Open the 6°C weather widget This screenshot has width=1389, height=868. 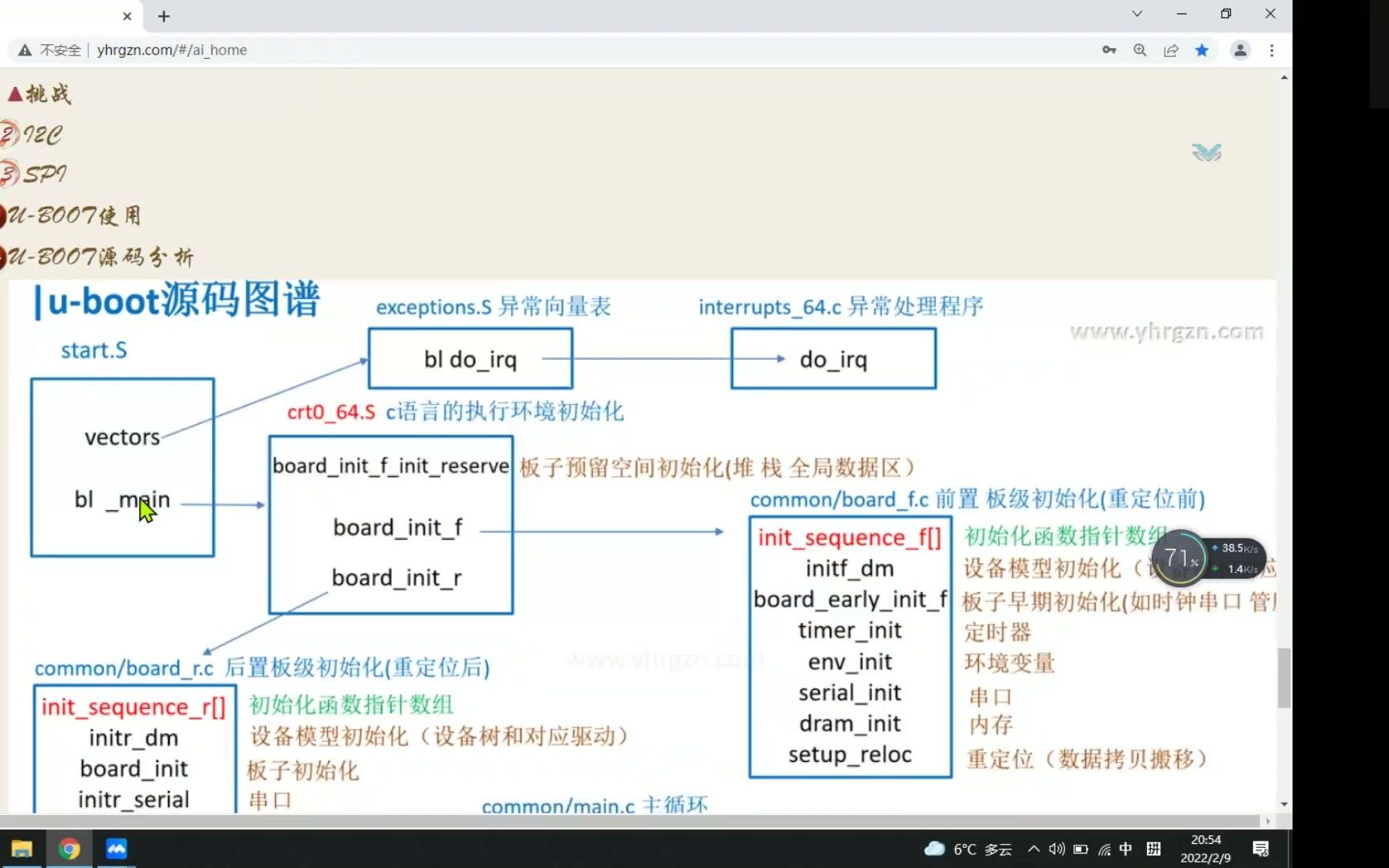click(969, 850)
